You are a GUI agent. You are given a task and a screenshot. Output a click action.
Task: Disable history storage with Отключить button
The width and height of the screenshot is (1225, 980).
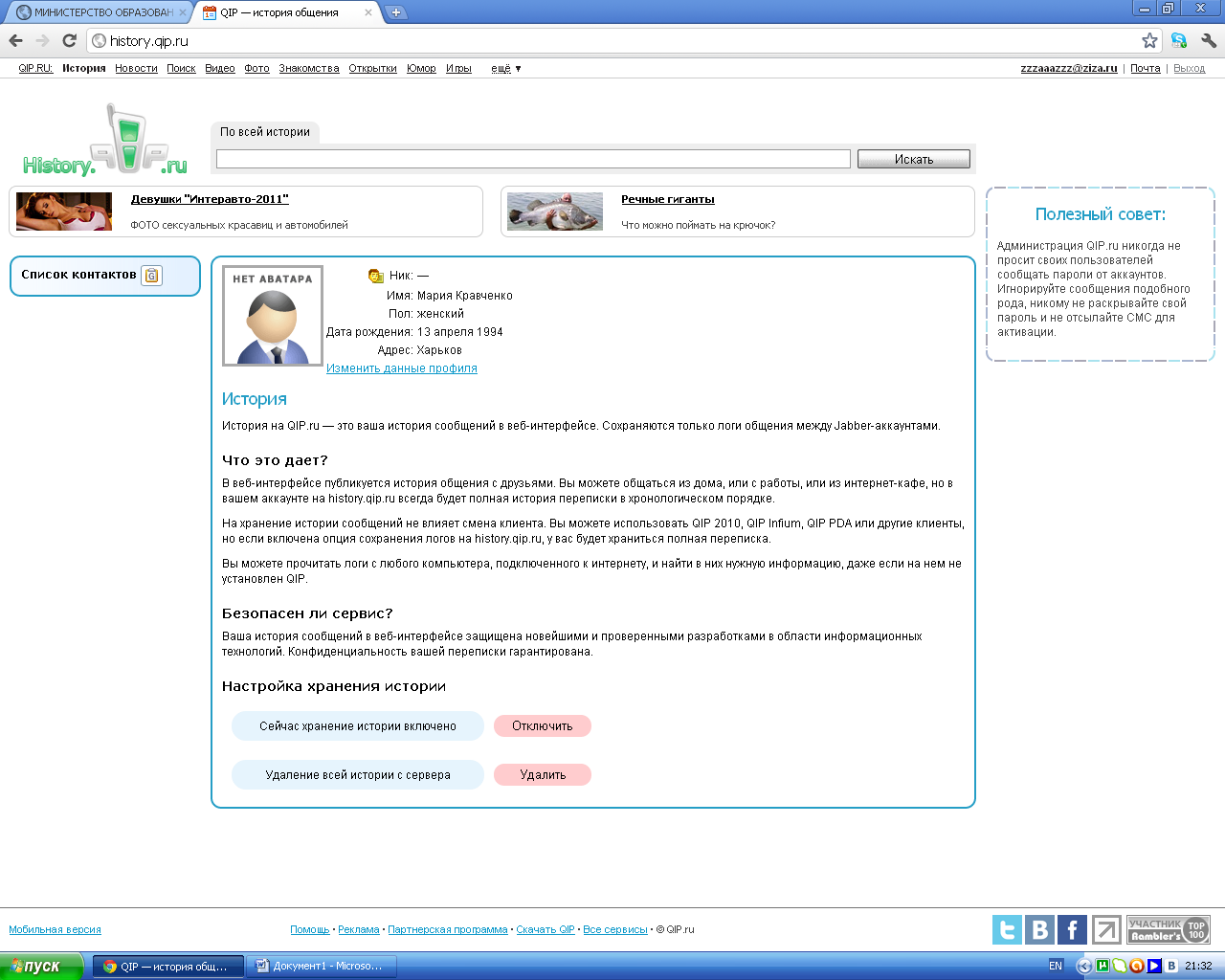pyautogui.click(x=543, y=726)
